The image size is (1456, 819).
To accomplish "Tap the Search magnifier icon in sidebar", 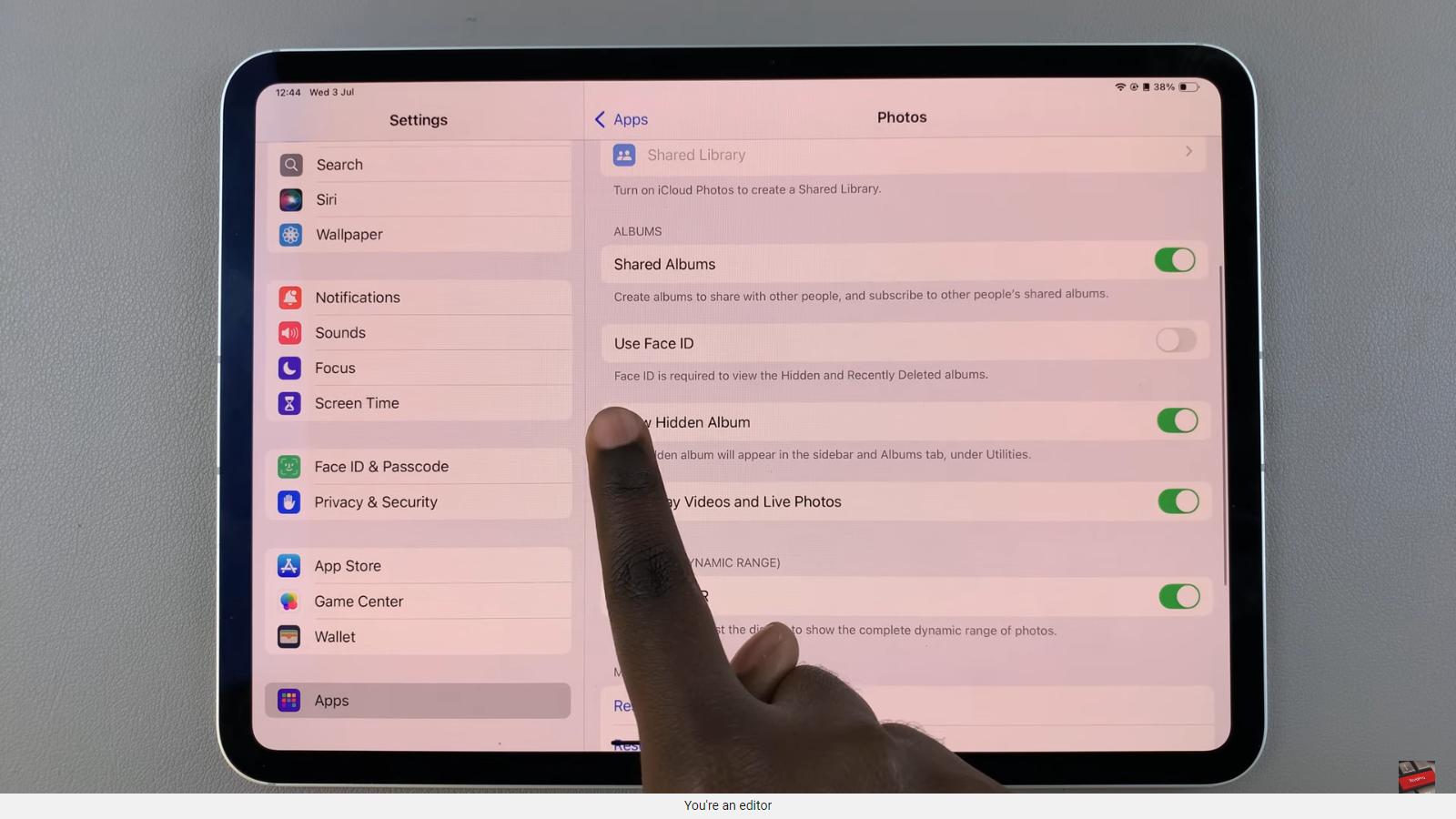I will (x=291, y=165).
